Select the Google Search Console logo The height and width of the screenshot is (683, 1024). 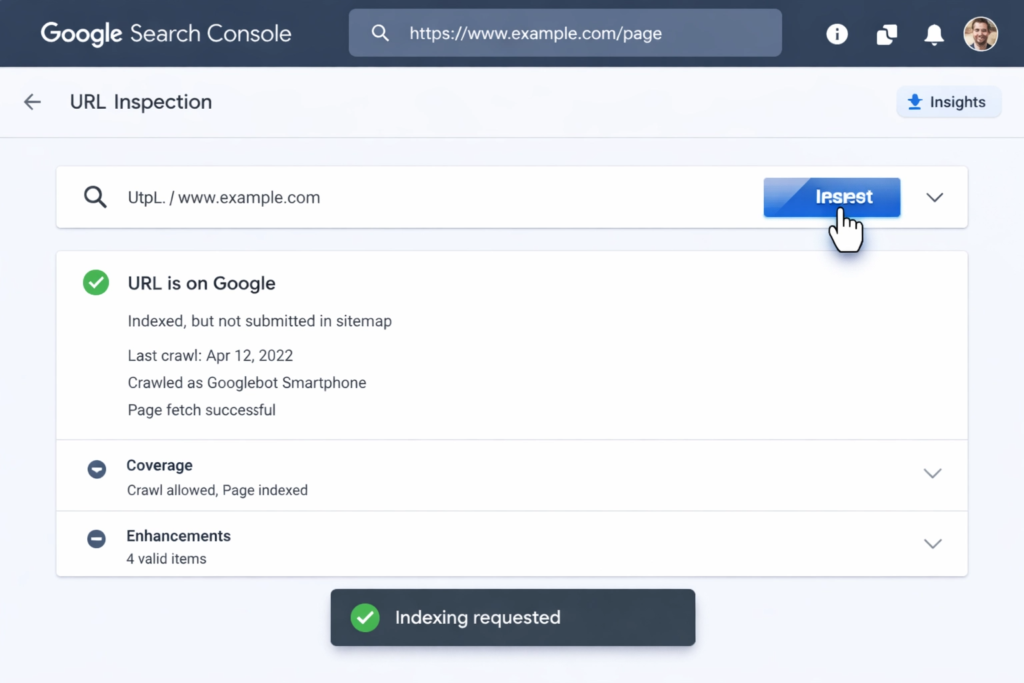(166, 33)
